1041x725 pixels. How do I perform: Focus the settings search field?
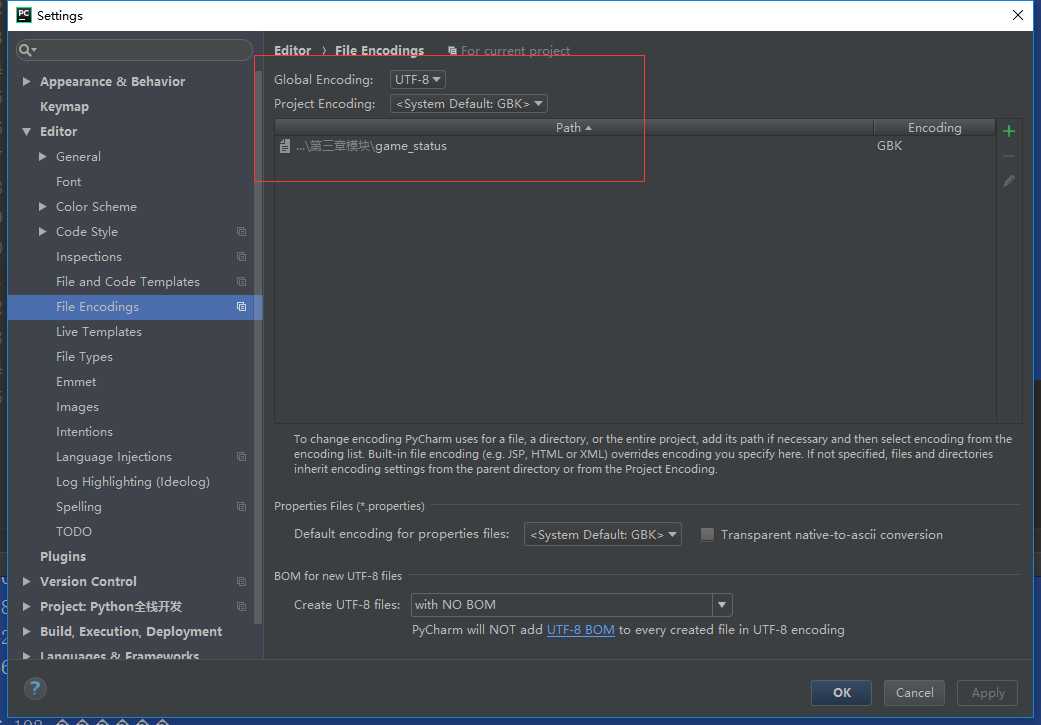(x=134, y=50)
